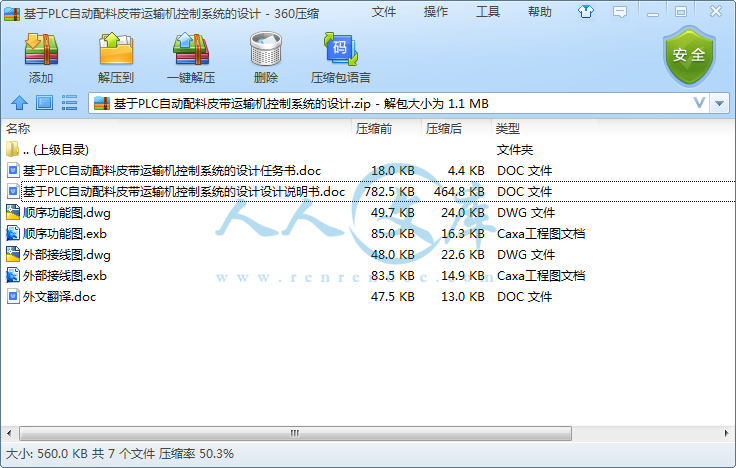The image size is (736, 468).
Task: Click the icon of 外部接线图.dwg
Action: [13, 254]
